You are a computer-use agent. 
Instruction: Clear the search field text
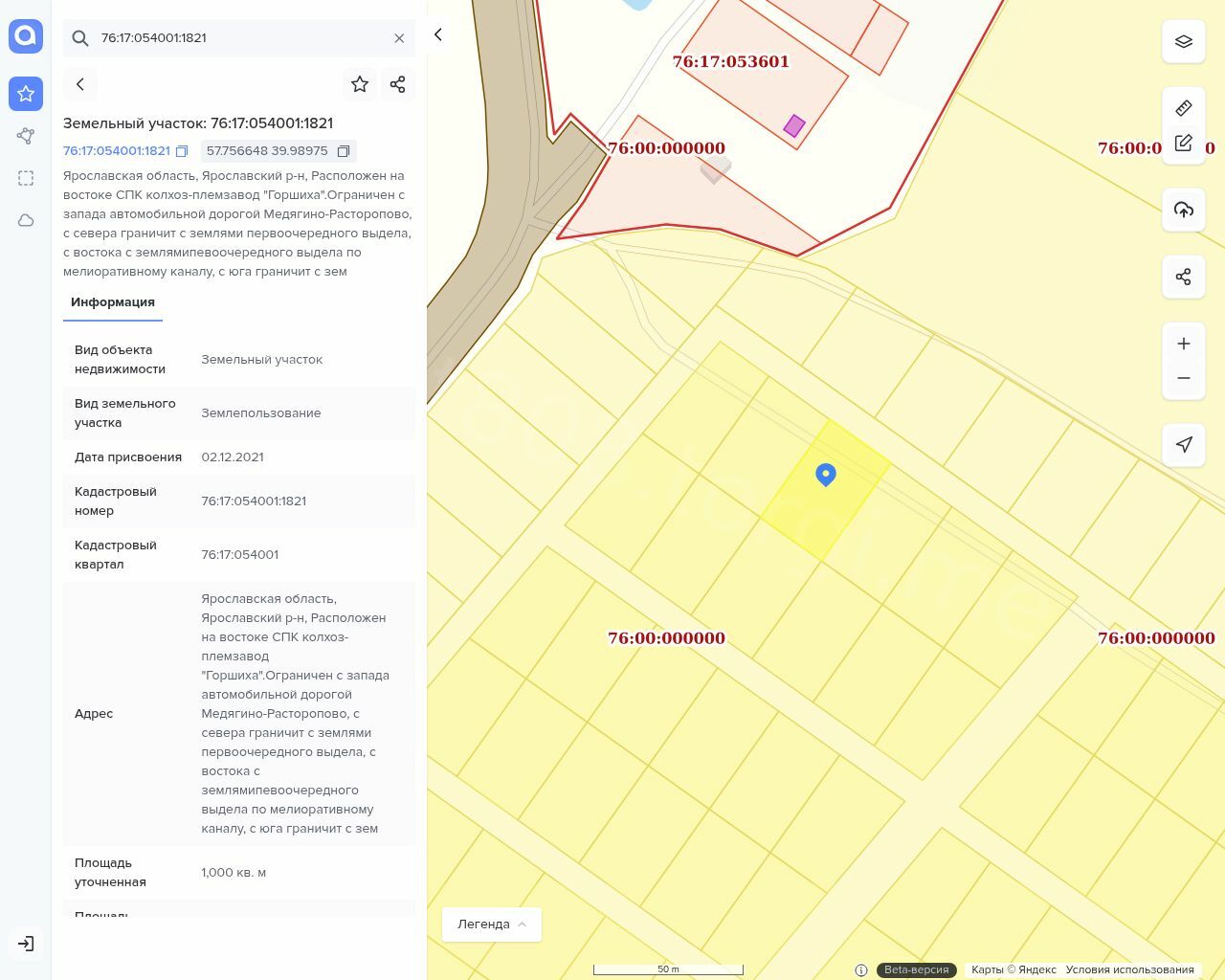[x=399, y=38]
